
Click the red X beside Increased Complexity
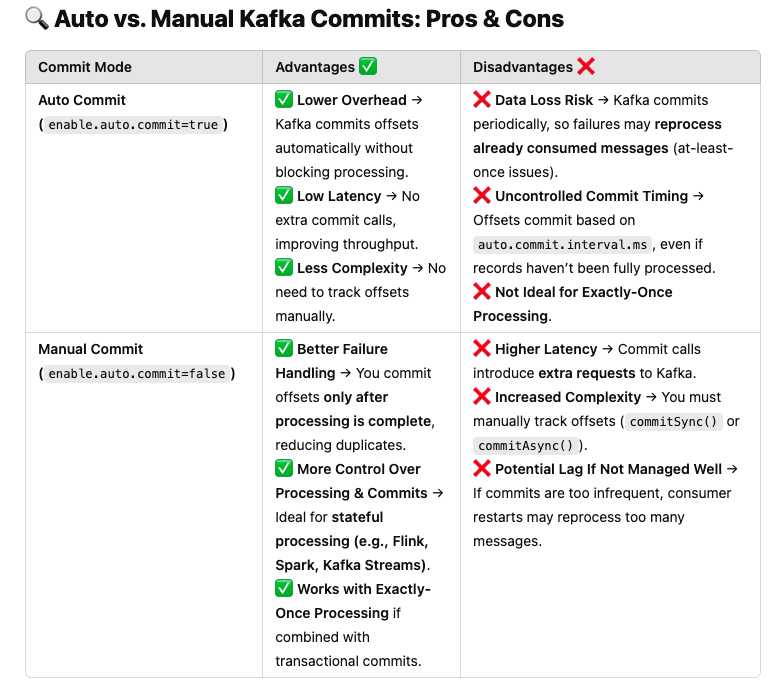tap(482, 397)
